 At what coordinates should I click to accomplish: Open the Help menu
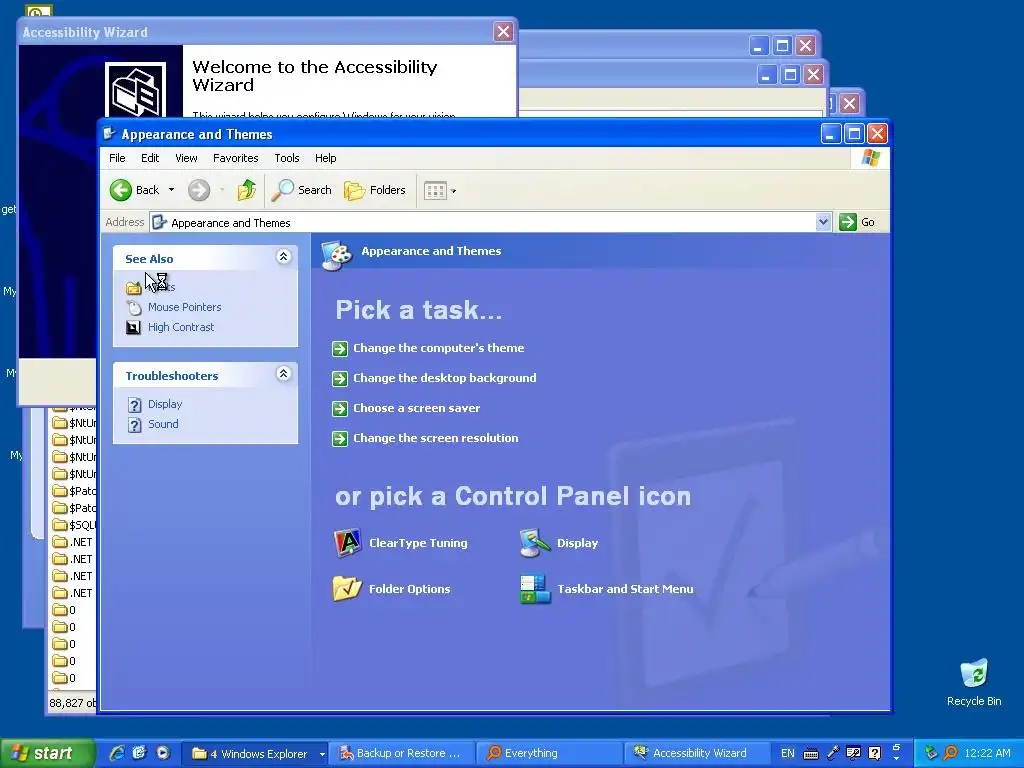[325, 158]
